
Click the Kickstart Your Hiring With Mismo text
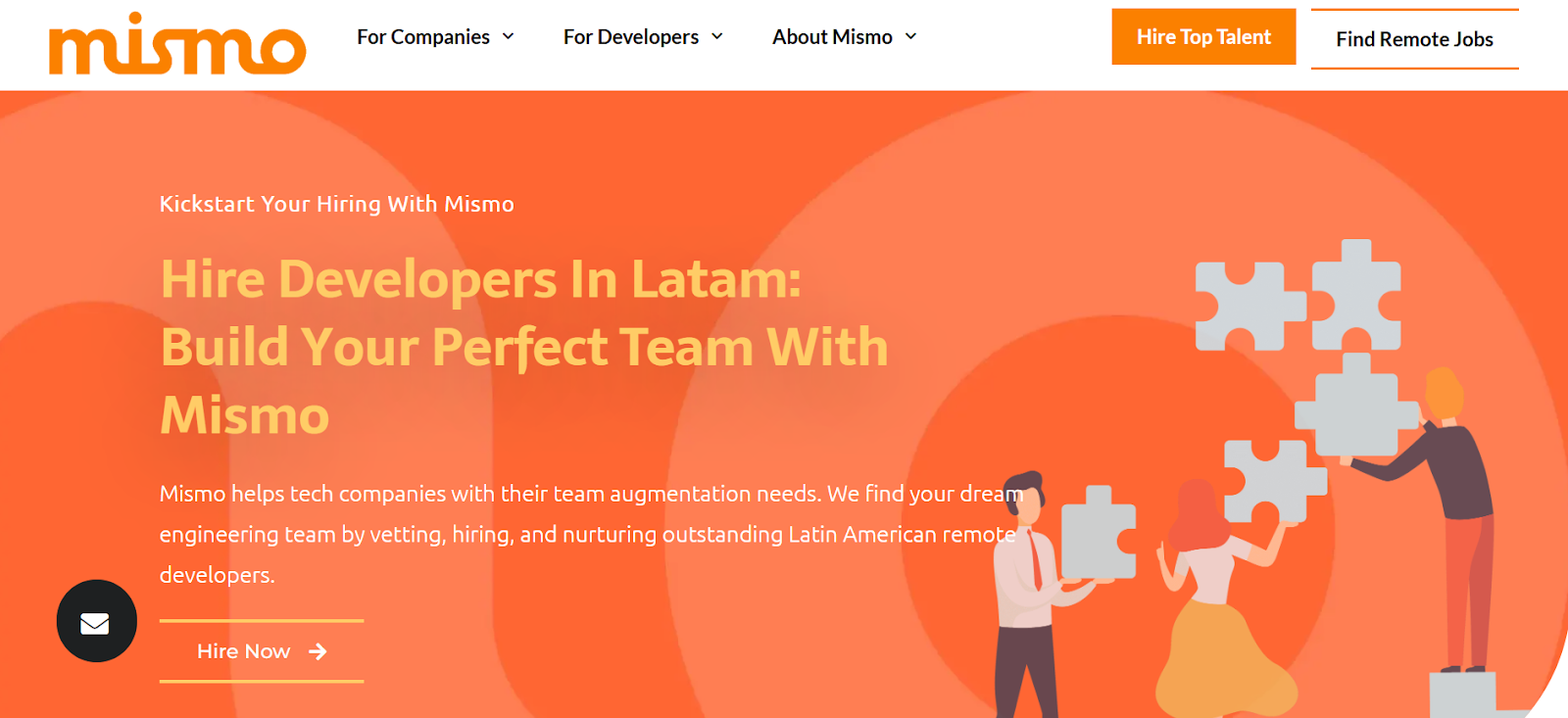[x=336, y=204]
